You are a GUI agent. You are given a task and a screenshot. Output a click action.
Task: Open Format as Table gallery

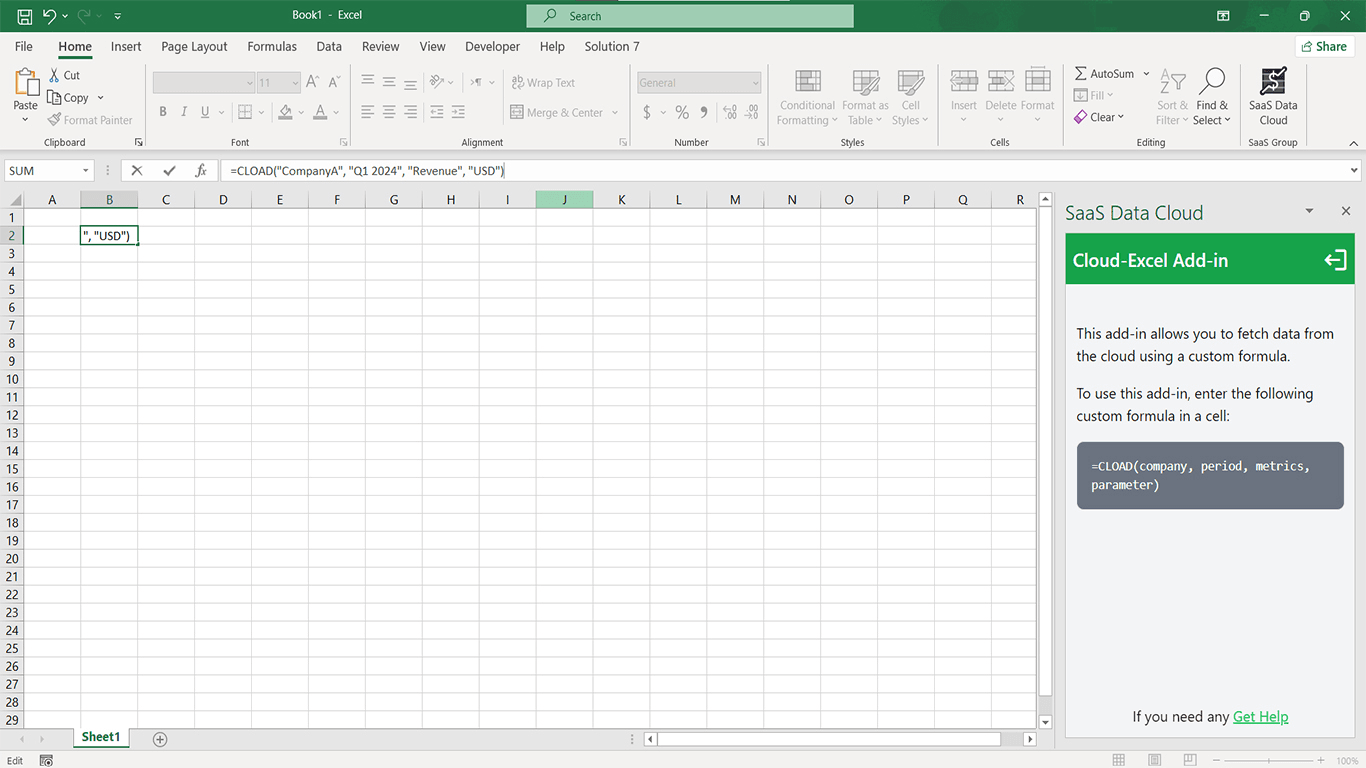(865, 98)
